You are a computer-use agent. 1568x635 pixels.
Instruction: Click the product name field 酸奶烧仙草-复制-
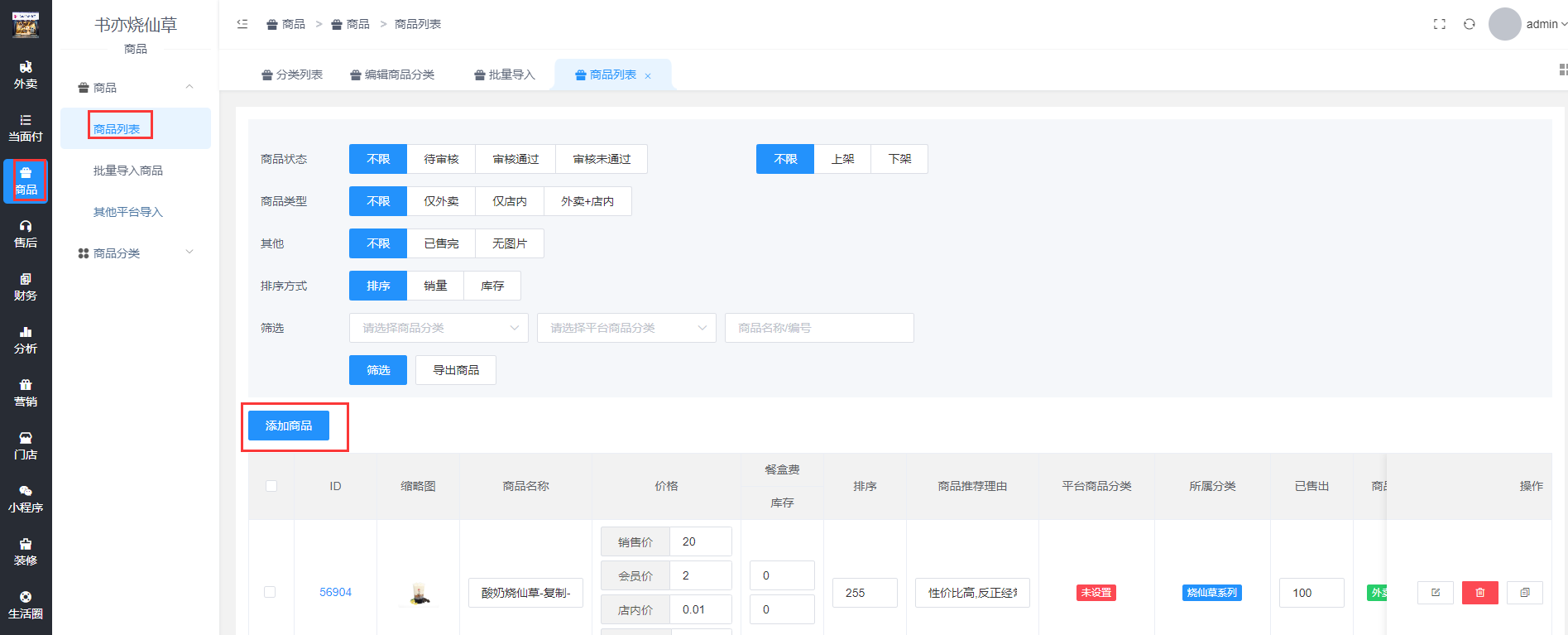pyautogui.click(x=525, y=593)
